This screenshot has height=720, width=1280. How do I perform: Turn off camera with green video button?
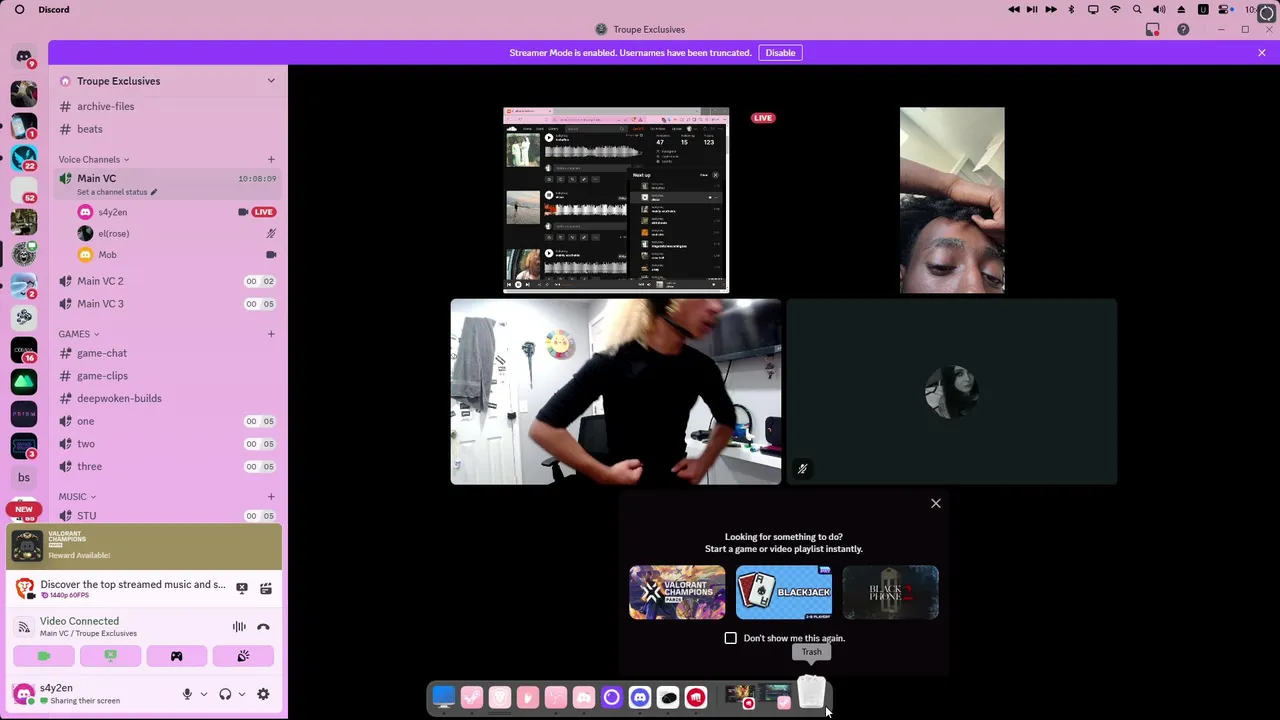click(x=44, y=656)
